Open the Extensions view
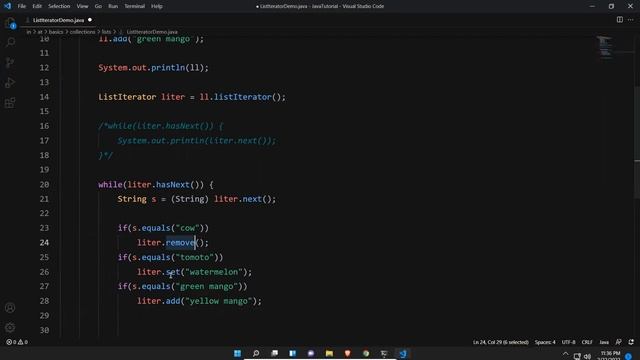640x360 pixels. (x=10, y=102)
